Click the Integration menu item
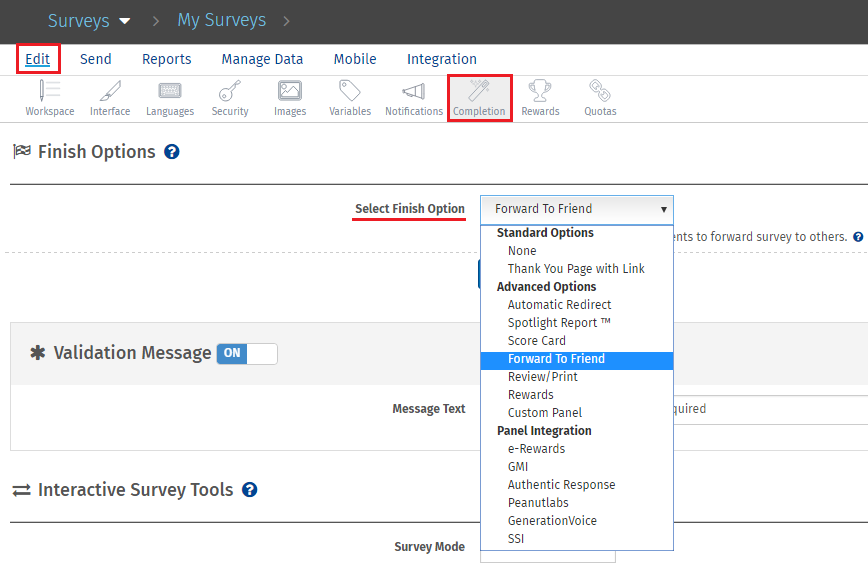The height and width of the screenshot is (567, 868). click(441, 59)
